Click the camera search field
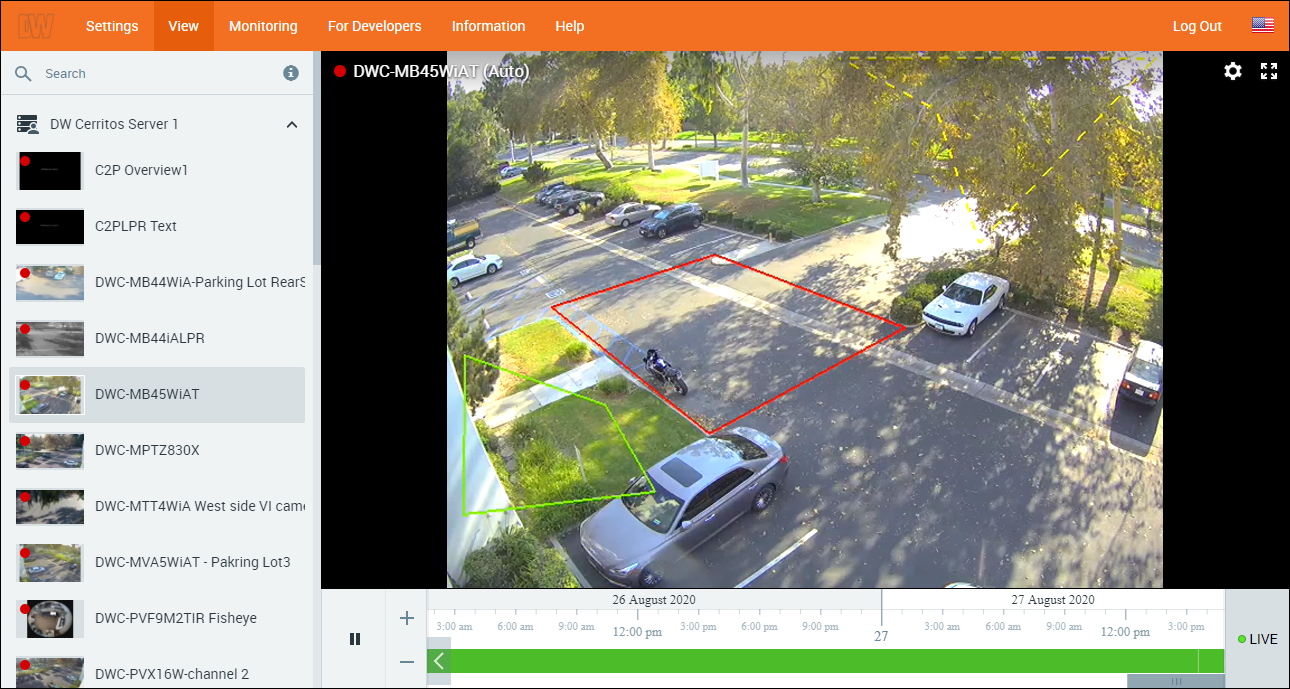This screenshot has height=689, width=1290. click(x=160, y=74)
